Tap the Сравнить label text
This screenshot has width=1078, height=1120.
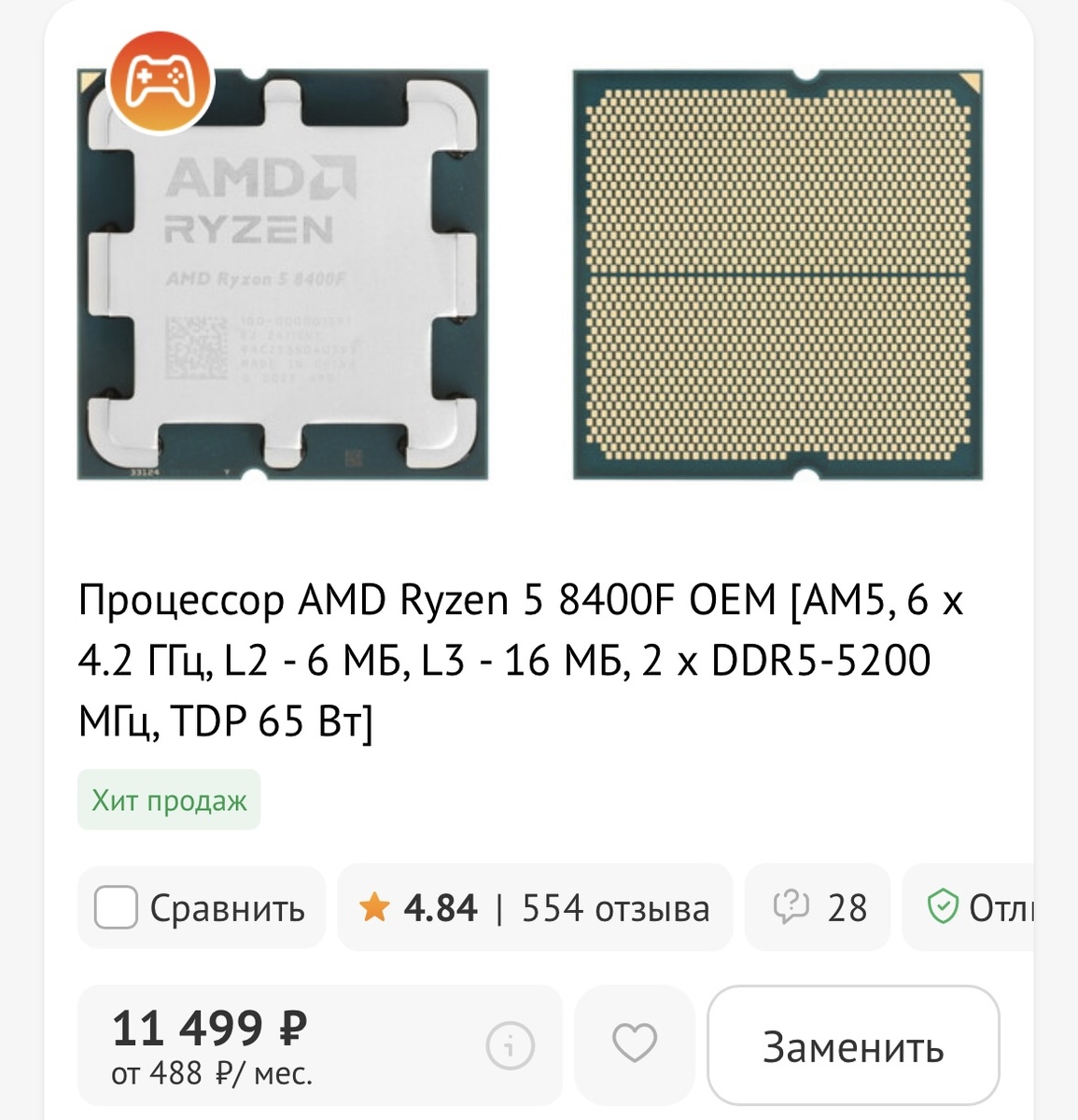[227, 908]
